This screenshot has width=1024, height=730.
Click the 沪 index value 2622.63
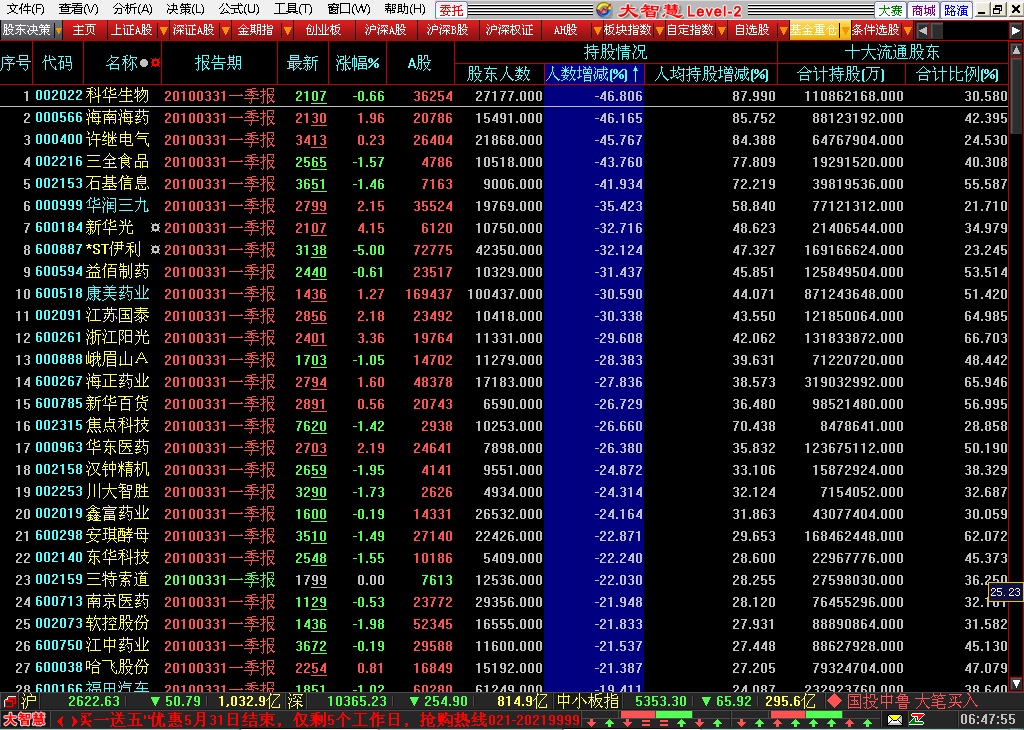[x=93, y=702]
